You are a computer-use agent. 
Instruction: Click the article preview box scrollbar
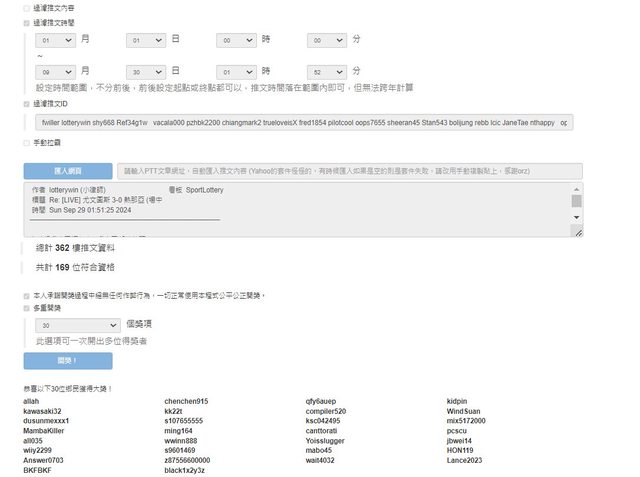[576, 209]
